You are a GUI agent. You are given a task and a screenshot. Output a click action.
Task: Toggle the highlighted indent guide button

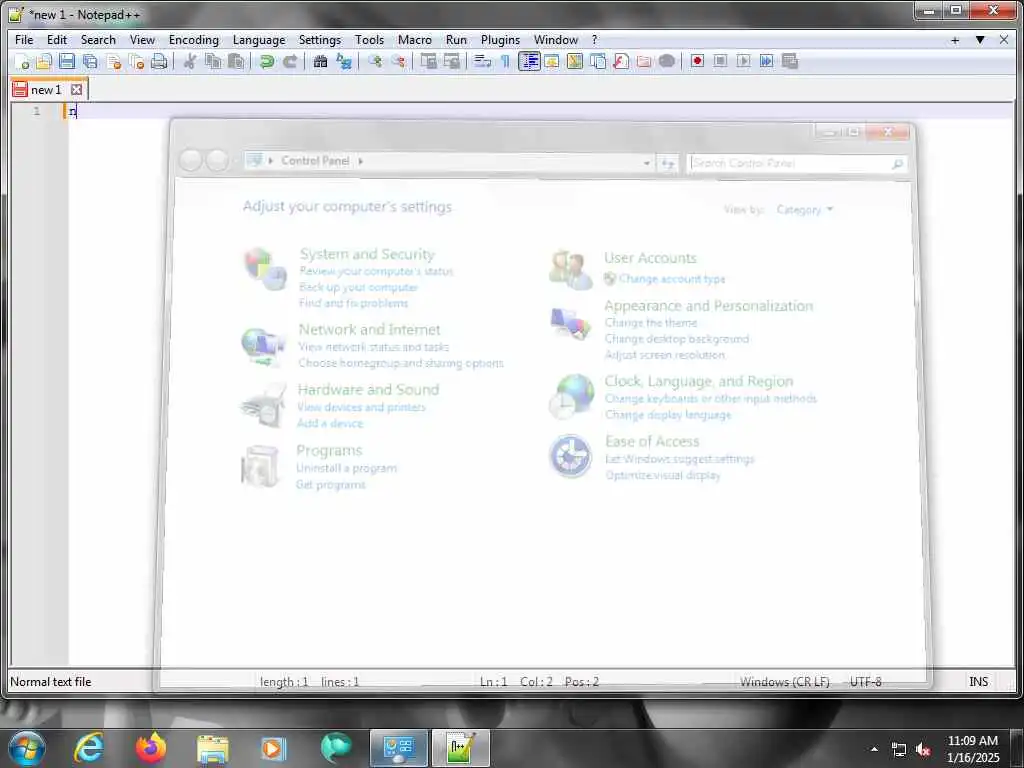[529, 61]
